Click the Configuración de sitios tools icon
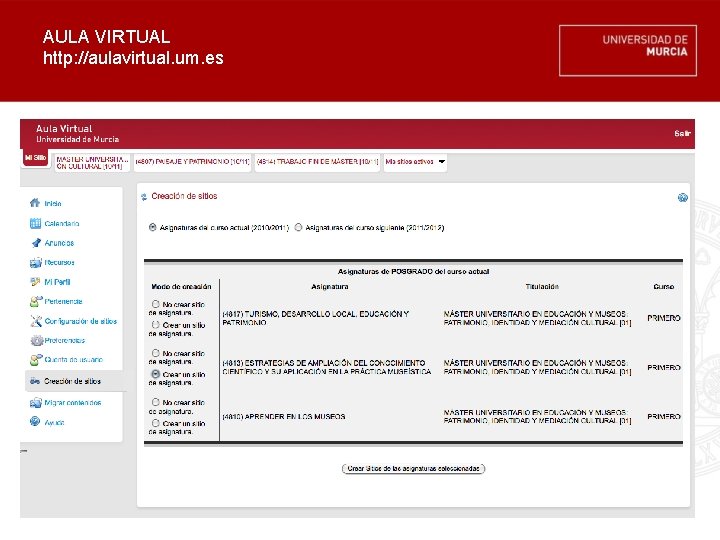720x540 pixels. click(36, 321)
